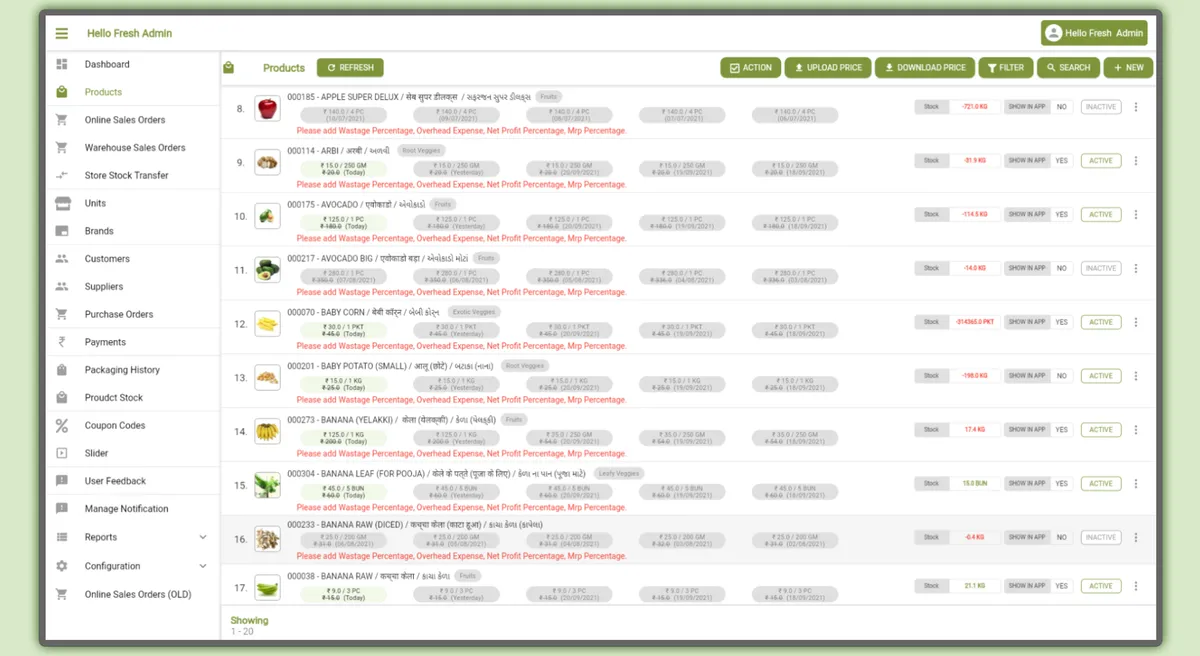The width and height of the screenshot is (1200, 656).
Task: Click the Products bag icon in page header
Action: pyautogui.click(x=229, y=68)
